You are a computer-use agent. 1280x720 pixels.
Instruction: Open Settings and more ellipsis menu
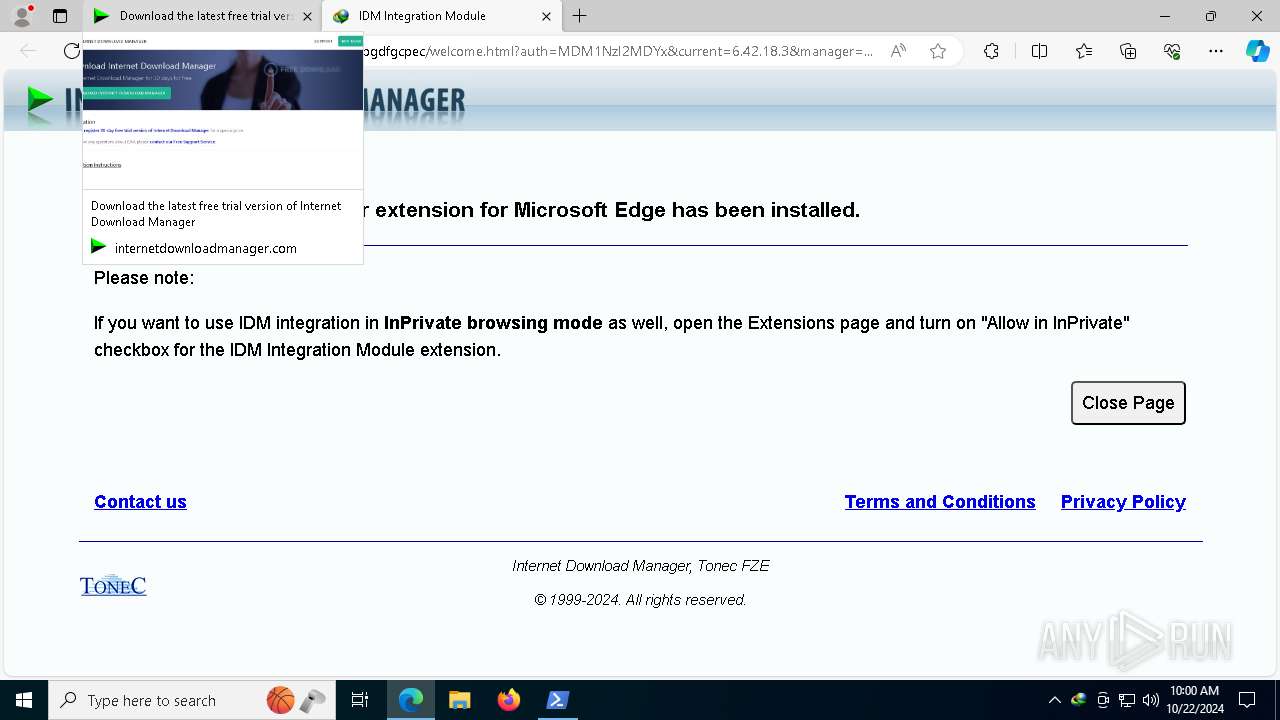coord(1216,51)
